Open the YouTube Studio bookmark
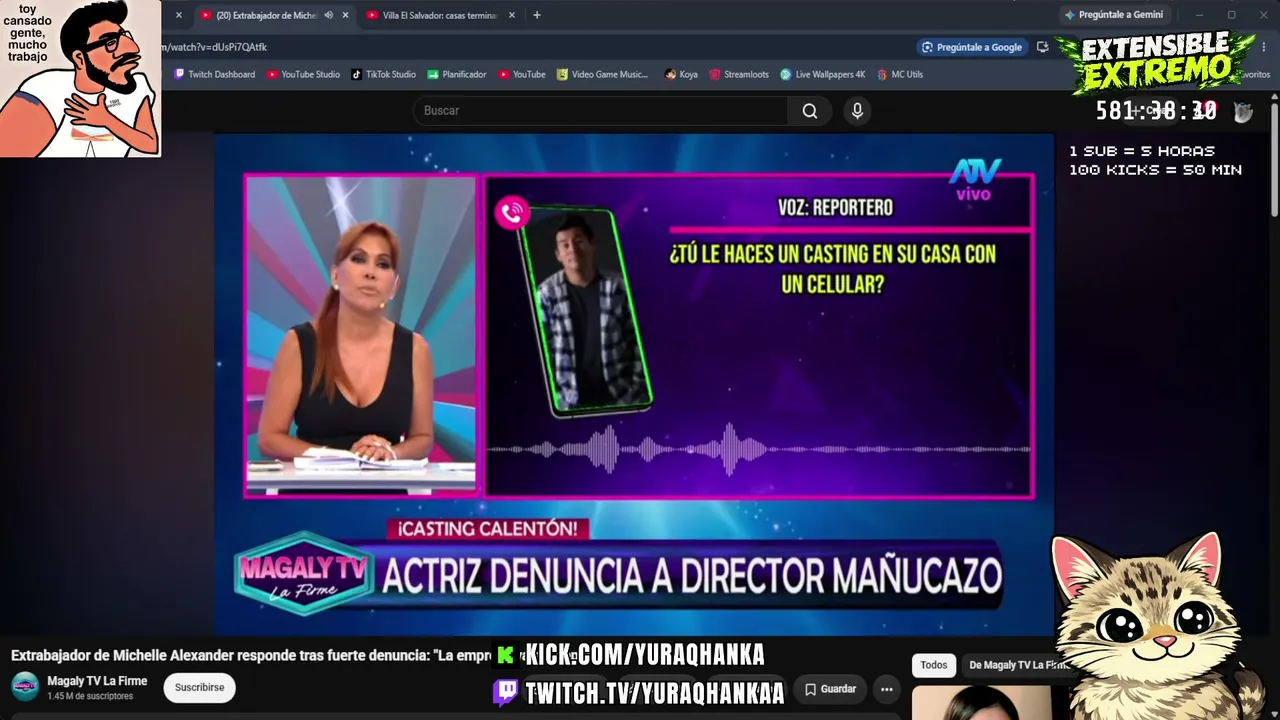Image resolution: width=1280 pixels, height=720 pixels. click(303, 74)
